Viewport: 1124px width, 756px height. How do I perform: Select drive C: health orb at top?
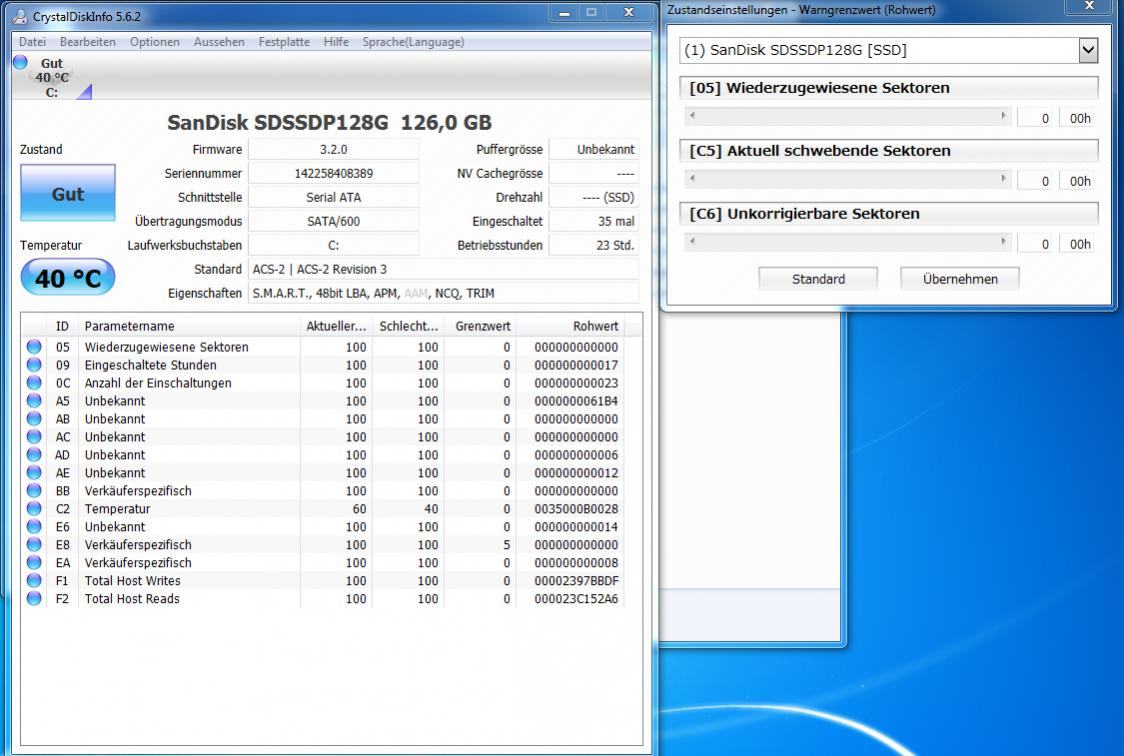(x=20, y=62)
